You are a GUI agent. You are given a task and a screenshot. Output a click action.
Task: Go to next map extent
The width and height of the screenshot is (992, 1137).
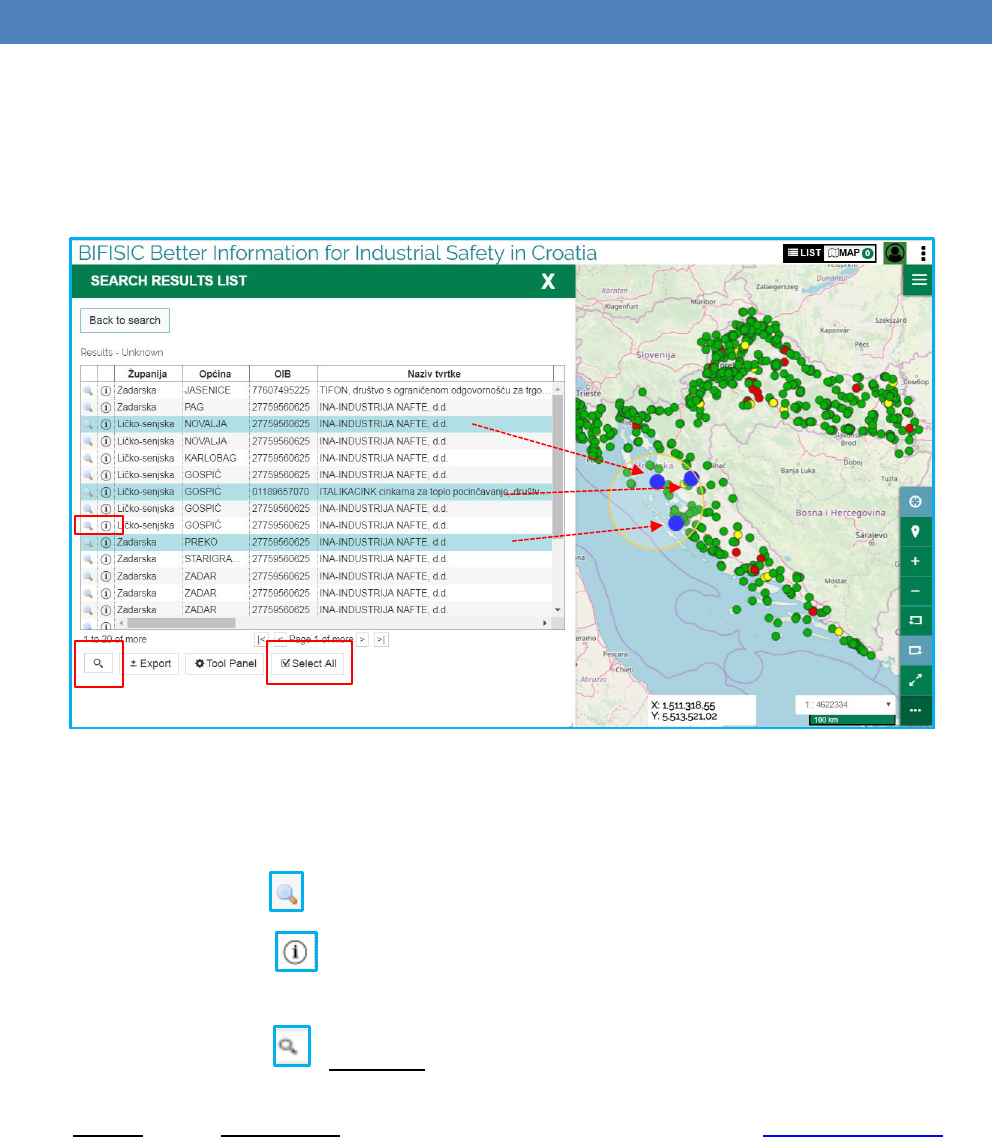(x=915, y=650)
